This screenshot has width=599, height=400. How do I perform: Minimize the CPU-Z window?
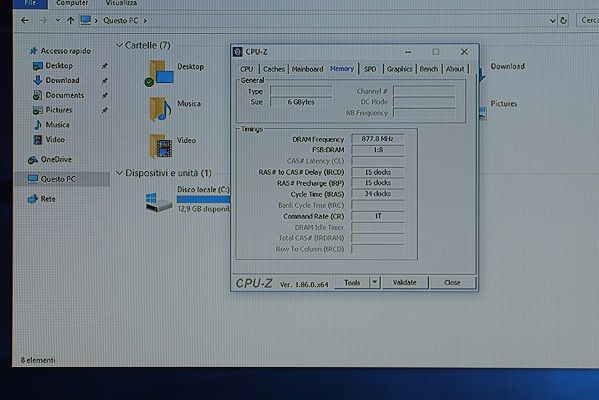pos(408,52)
